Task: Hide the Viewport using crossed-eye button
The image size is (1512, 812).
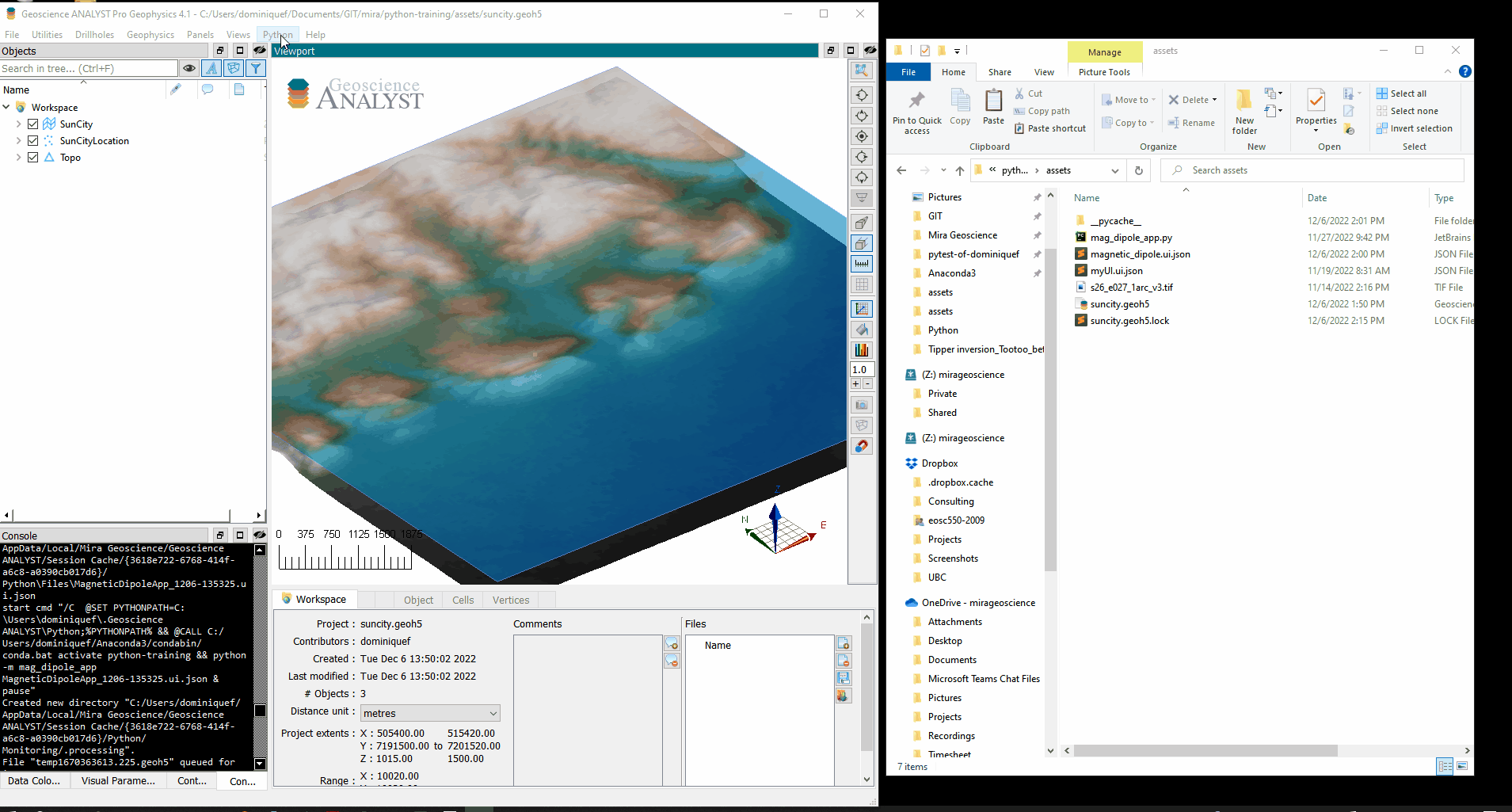Action: (x=870, y=51)
